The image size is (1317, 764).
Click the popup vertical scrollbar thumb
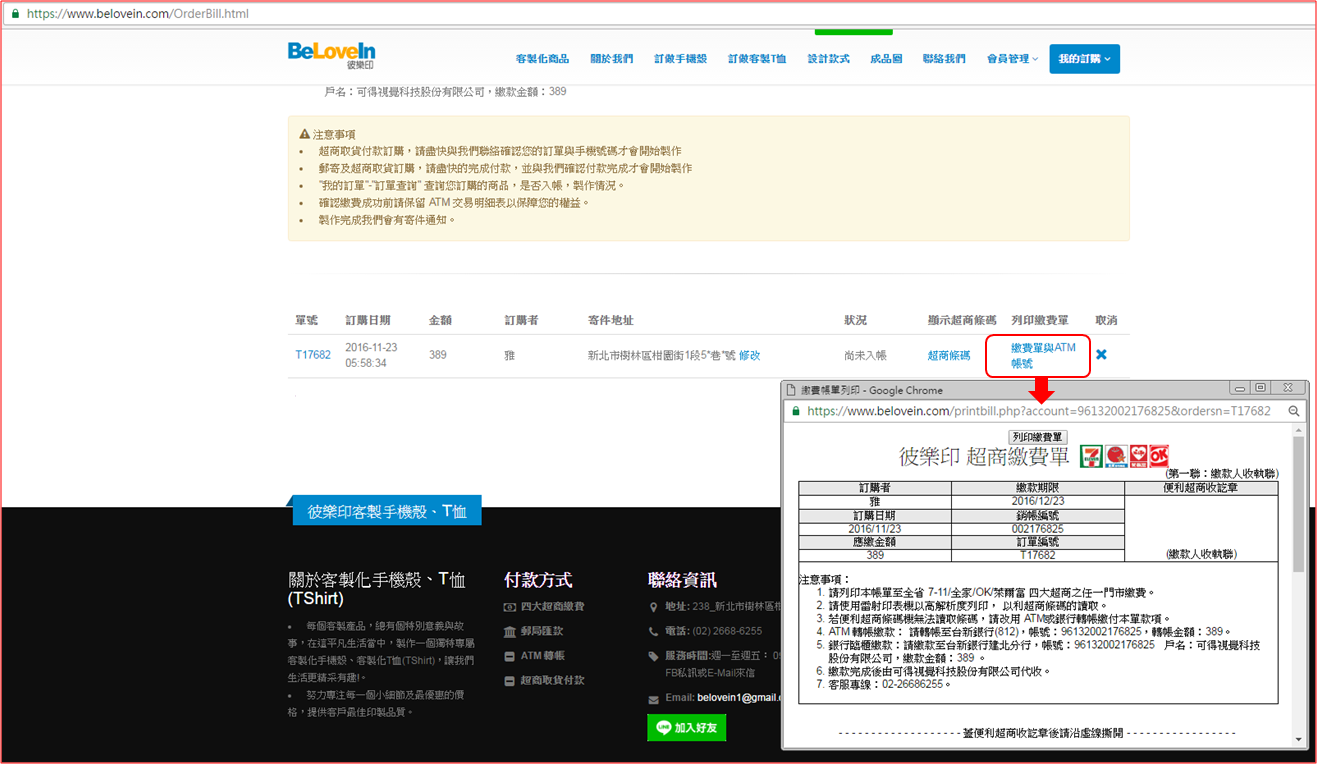pos(1299,504)
